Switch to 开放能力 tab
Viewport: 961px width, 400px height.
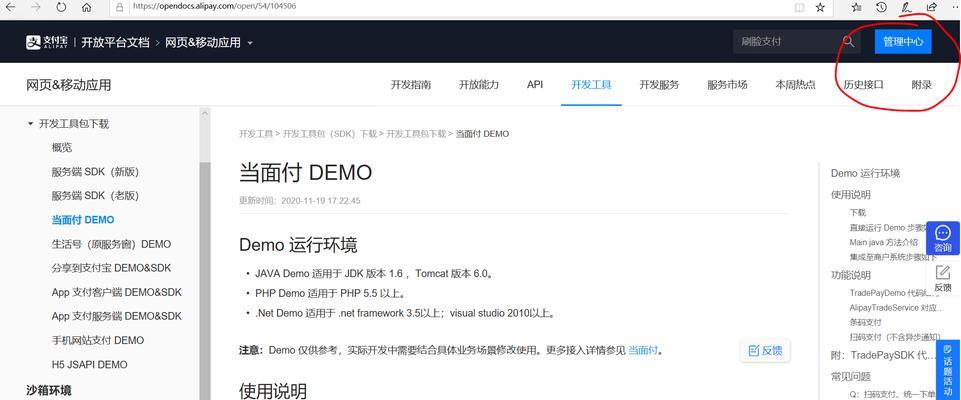479,85
